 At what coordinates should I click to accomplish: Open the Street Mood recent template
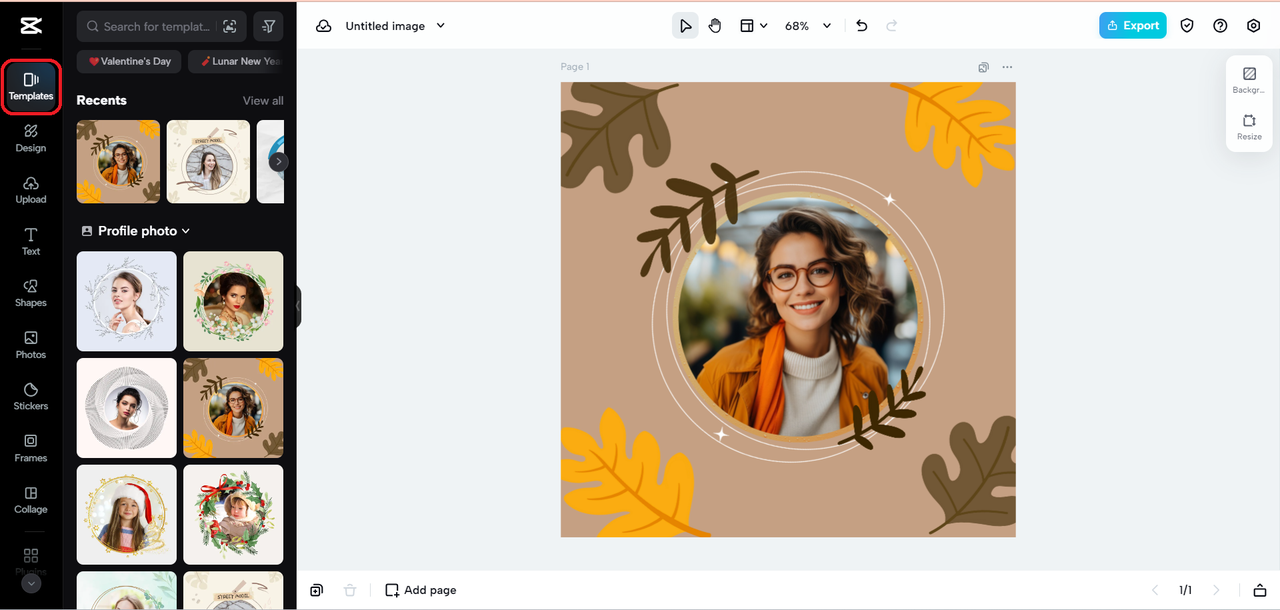(208, 162)
